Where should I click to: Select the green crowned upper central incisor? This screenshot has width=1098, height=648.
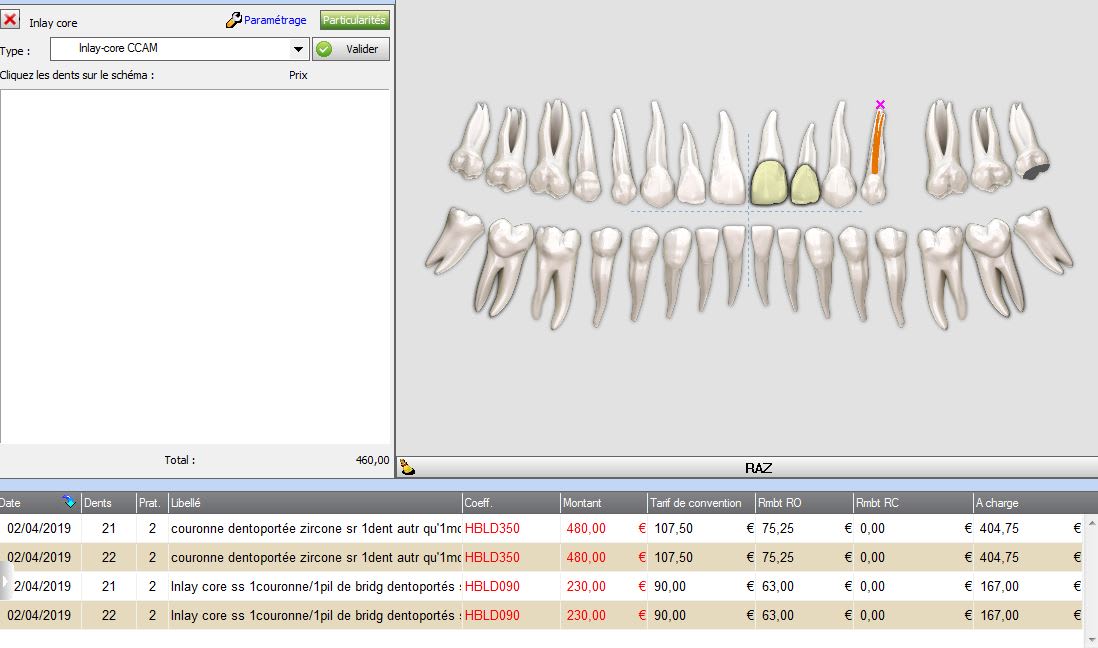click(x=770, y=158)
